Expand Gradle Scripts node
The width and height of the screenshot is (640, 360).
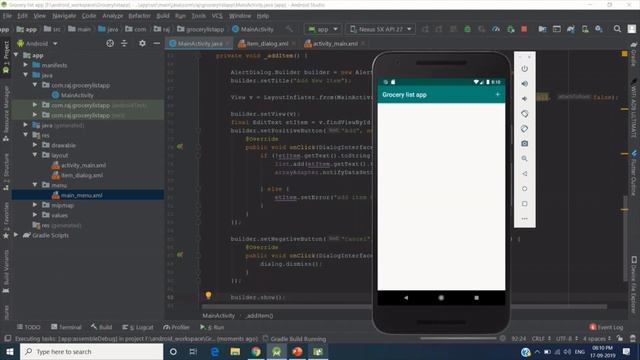click(x=16, y=235)
